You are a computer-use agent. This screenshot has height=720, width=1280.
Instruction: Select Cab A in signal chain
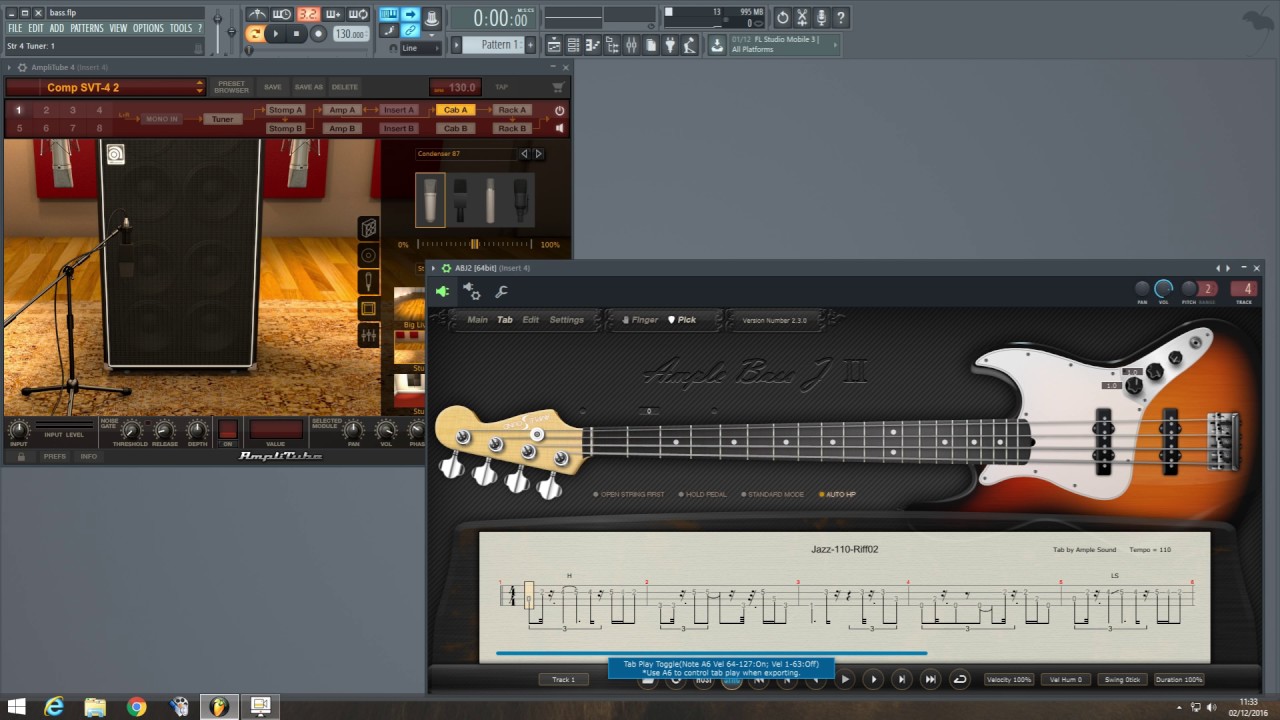455,110
